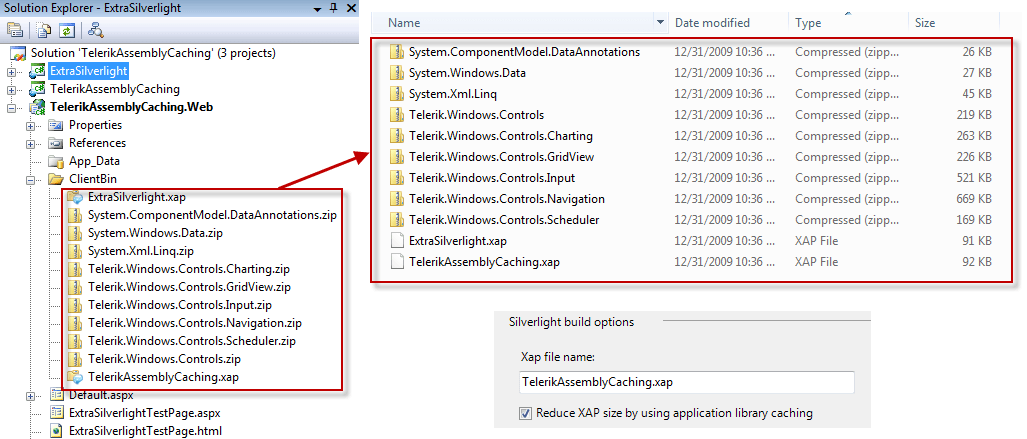The image size is (1027, 439).
Task: Click the Telerik.Windows.Controls.Input zipped folder icon
Action: 396,178
